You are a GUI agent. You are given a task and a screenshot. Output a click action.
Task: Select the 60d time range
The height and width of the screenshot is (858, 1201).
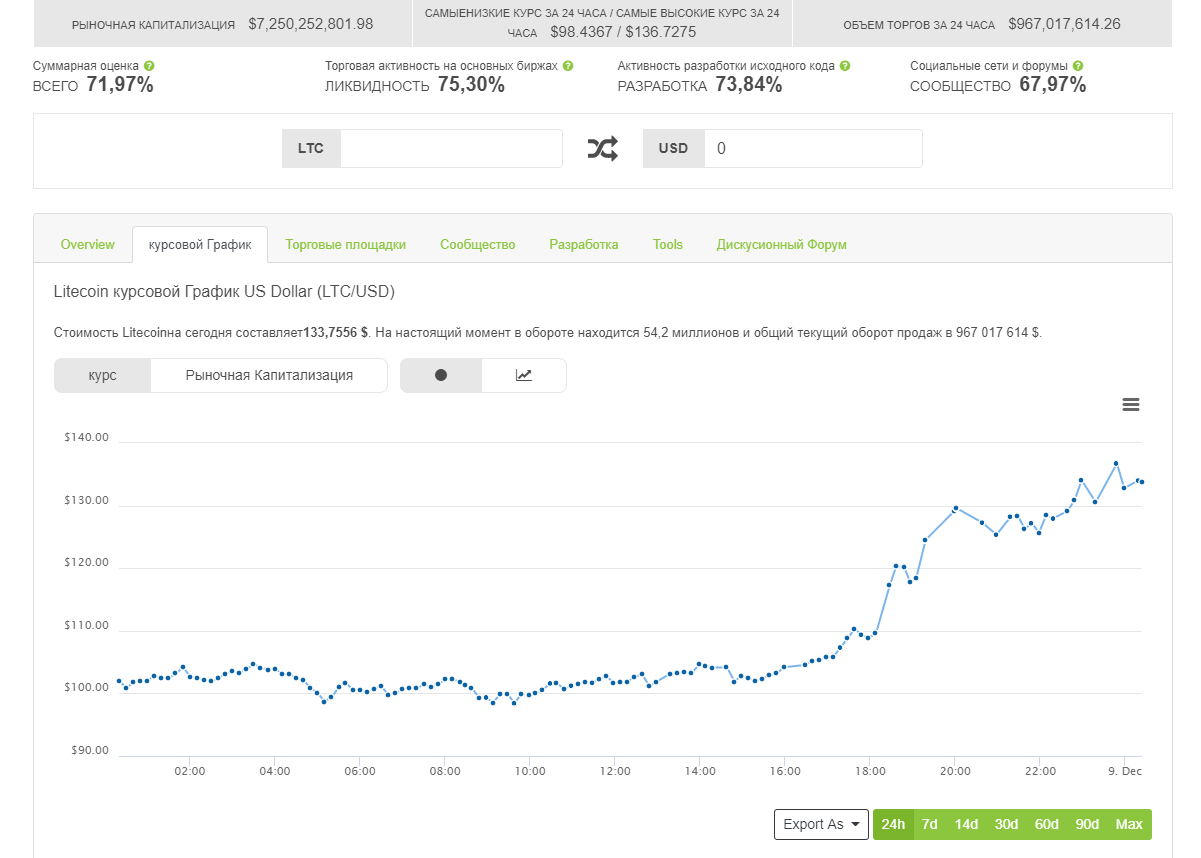click(x=1046, y=825)
